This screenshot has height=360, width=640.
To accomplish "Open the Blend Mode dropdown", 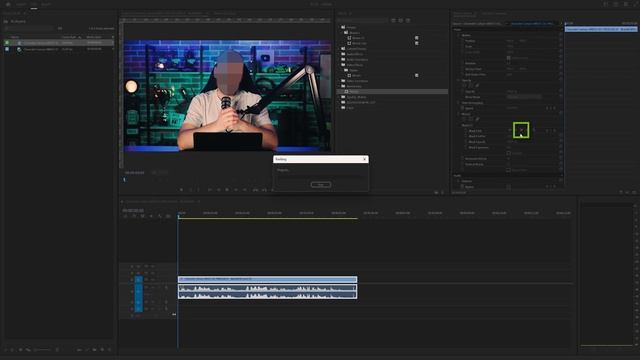I will tap(524, 97).
